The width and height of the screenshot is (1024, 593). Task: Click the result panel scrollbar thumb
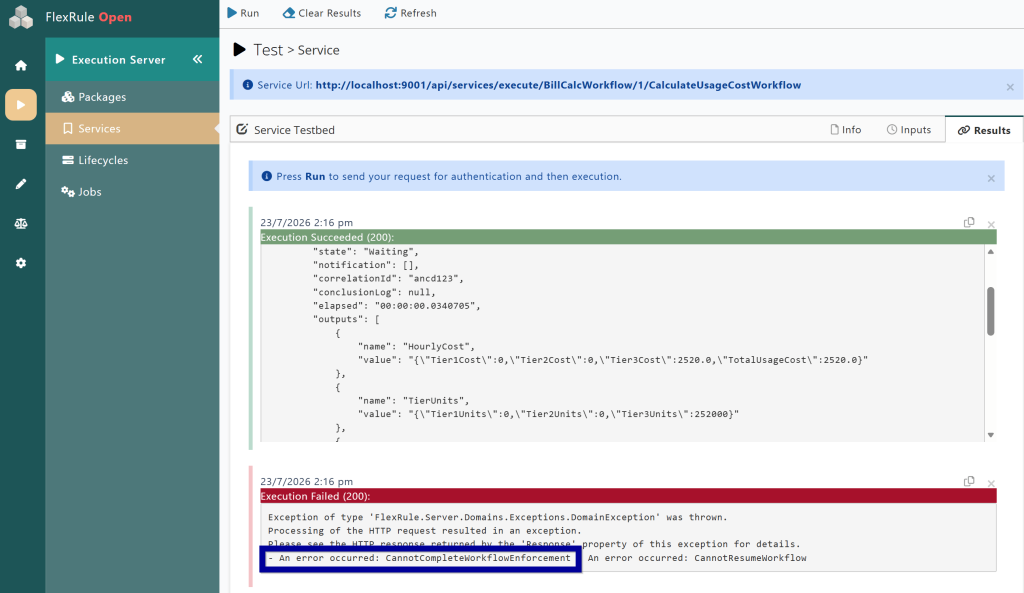[x=991, y=311]
